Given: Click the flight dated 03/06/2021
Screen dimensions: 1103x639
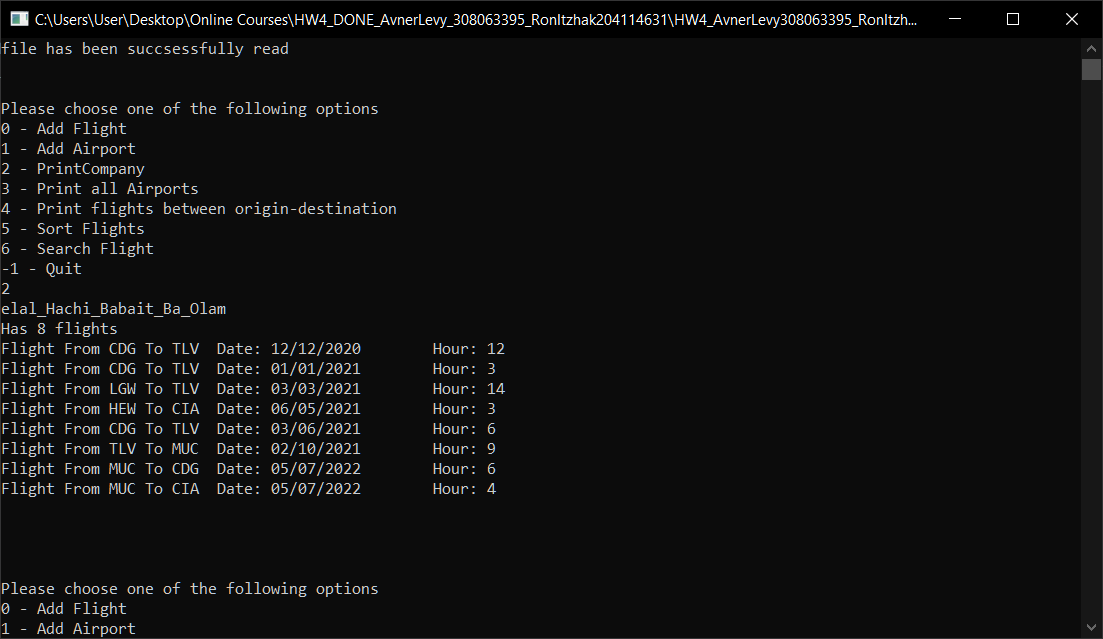Looking at the screenshot, I should click(x=249, y=429).
